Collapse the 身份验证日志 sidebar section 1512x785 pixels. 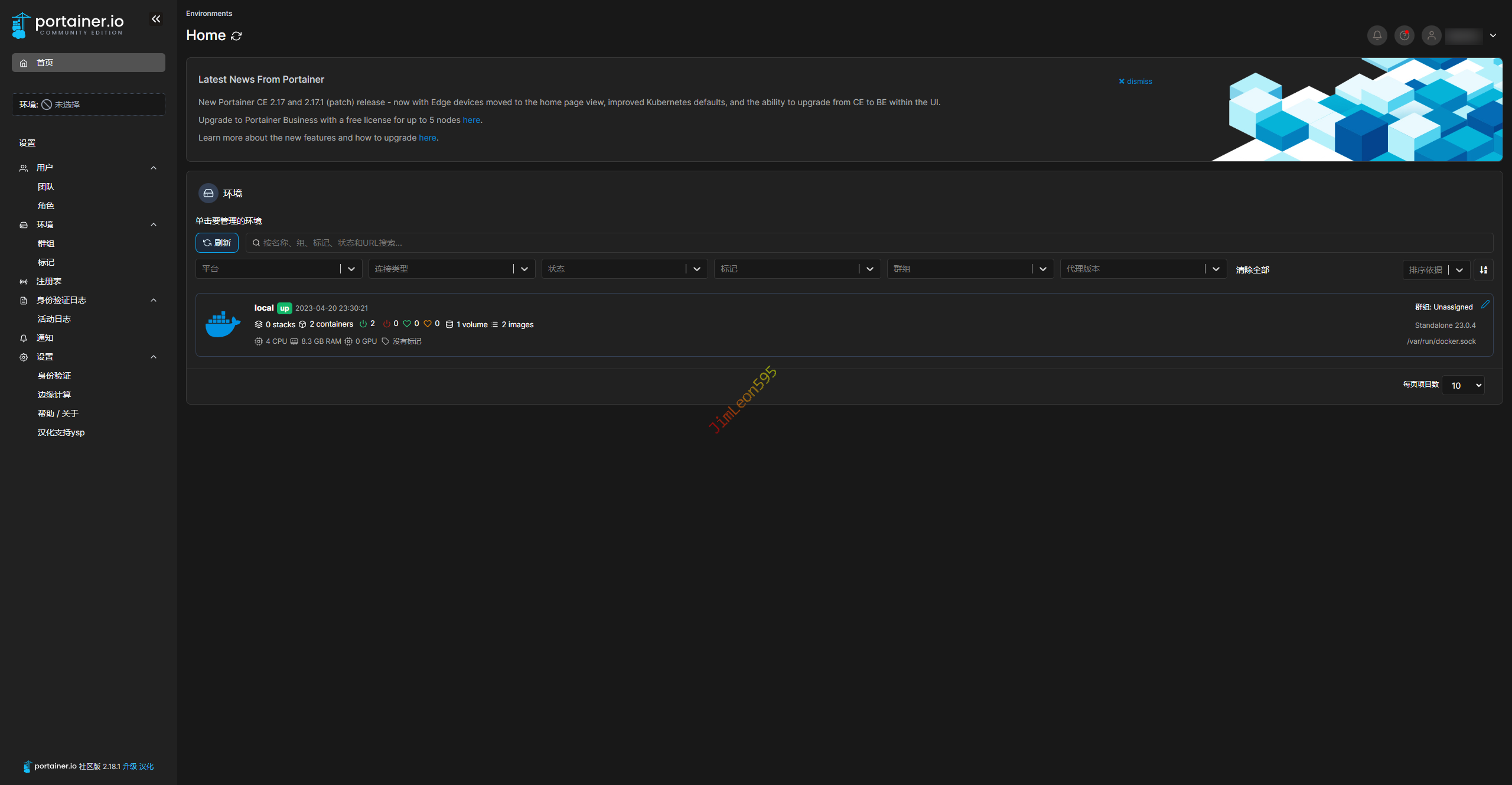click(154, 300)
